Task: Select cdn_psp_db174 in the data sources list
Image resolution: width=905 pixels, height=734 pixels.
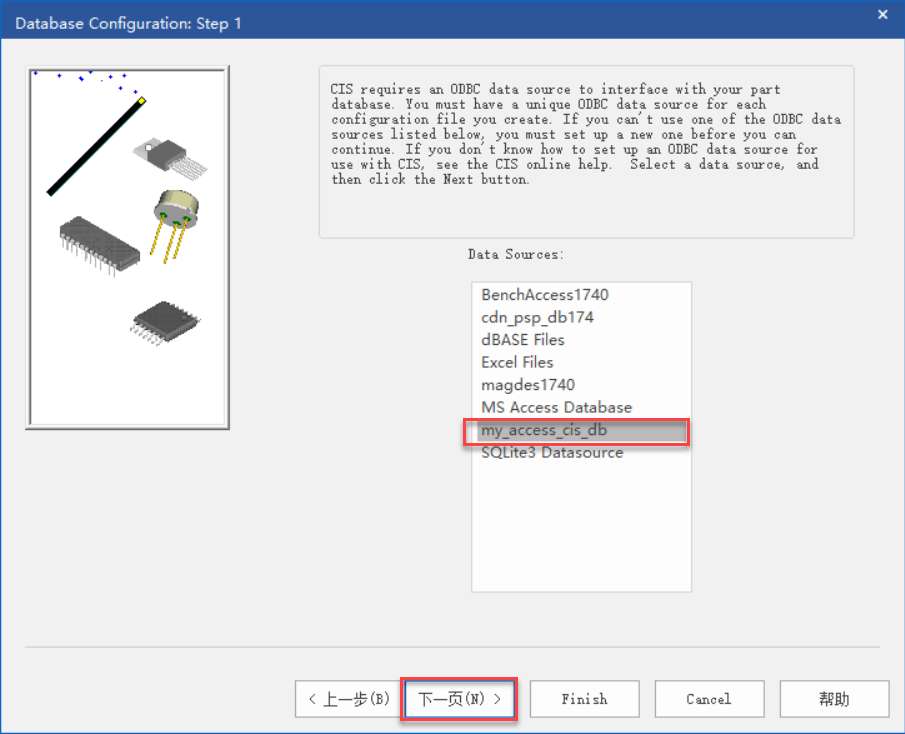Action: 537,317
